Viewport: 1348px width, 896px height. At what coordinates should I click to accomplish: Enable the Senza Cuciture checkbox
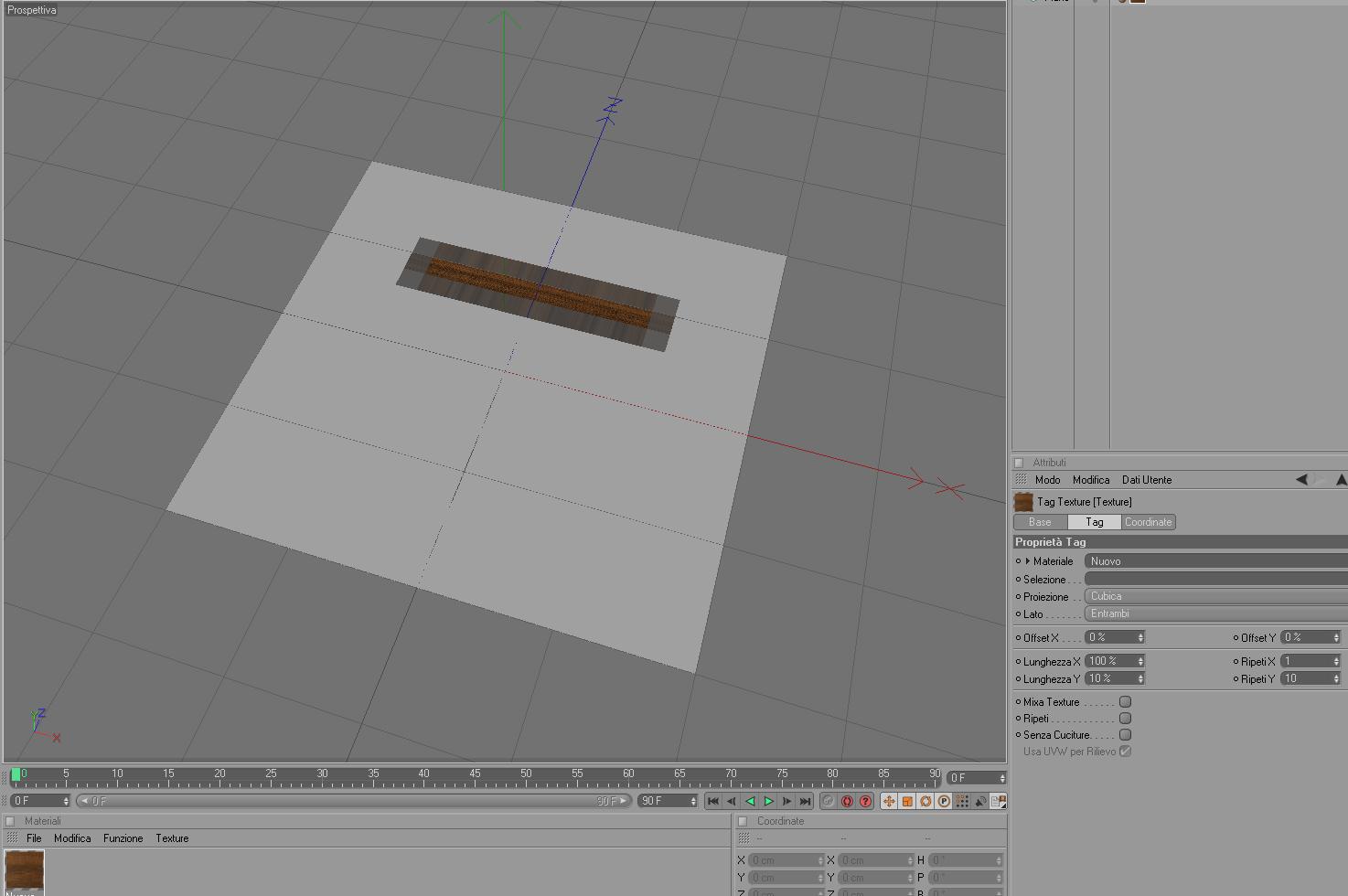point(1126,735)
